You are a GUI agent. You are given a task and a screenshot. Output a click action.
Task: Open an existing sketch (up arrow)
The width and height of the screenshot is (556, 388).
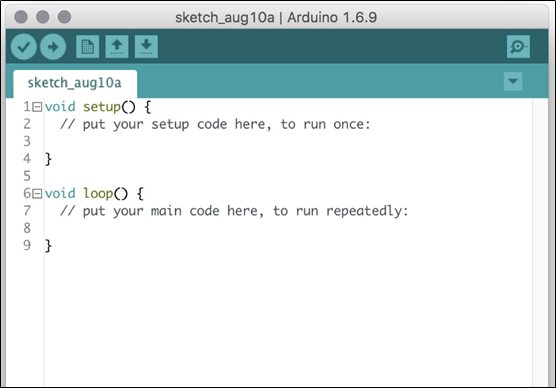pos(117,46)
